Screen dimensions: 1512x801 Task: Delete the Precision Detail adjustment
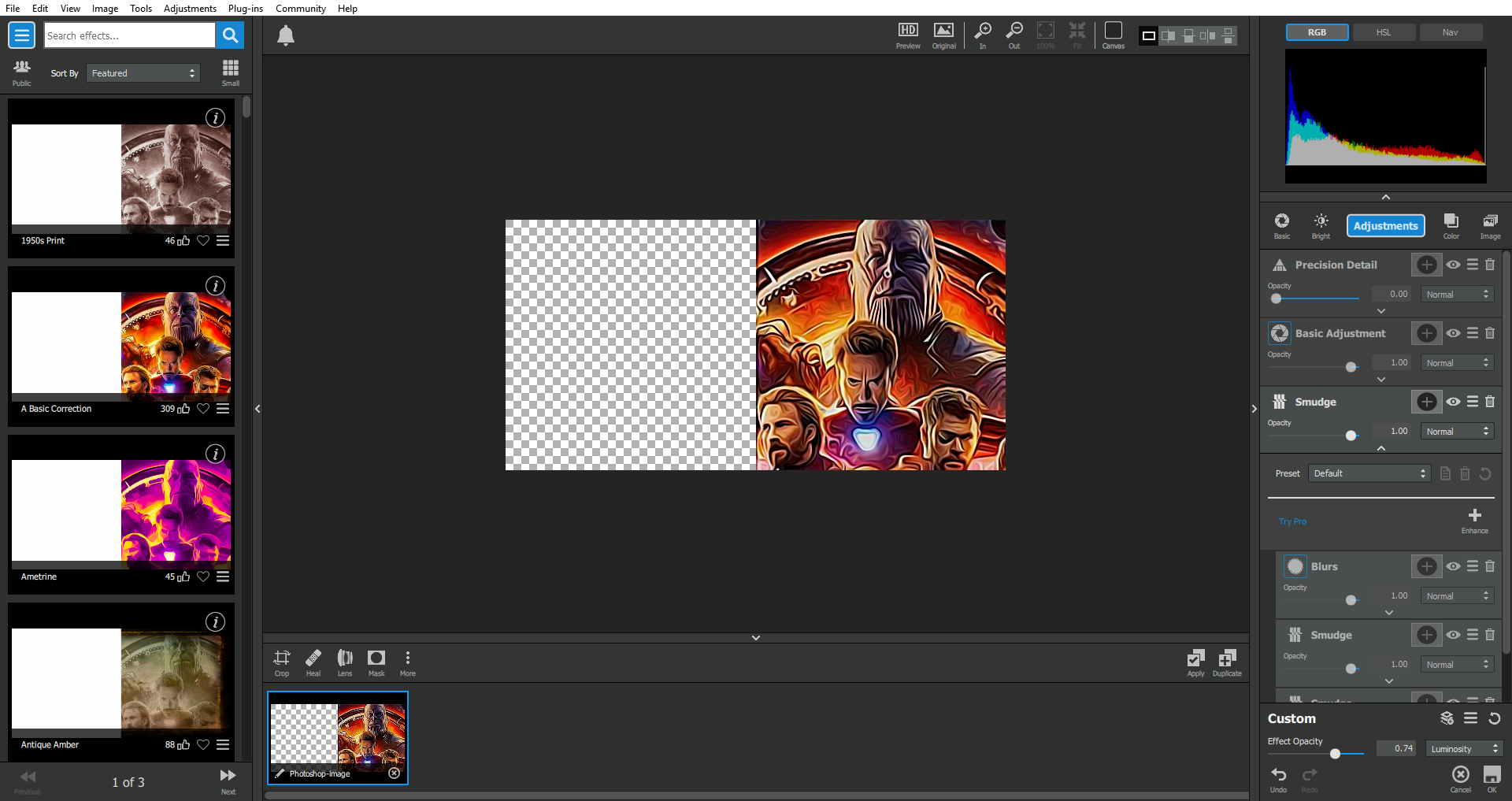tap(1490, 265)
